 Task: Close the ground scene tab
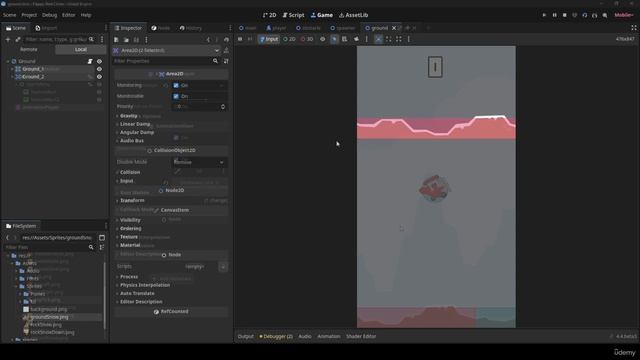[394, 28]
